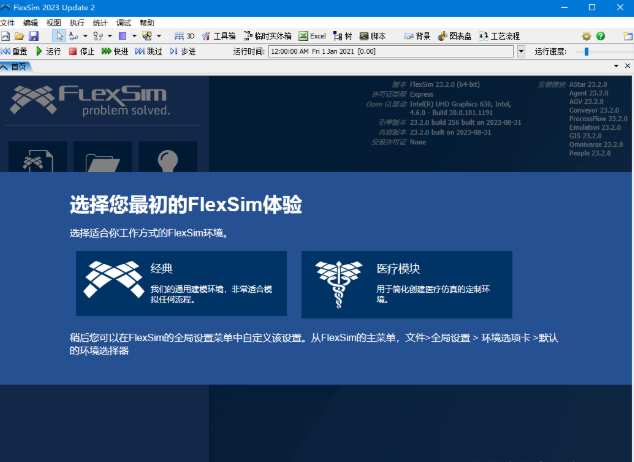Click the 'Conveyor 23.2.0' module text
This screenshot has height=462, width=634.
[594, 110]
